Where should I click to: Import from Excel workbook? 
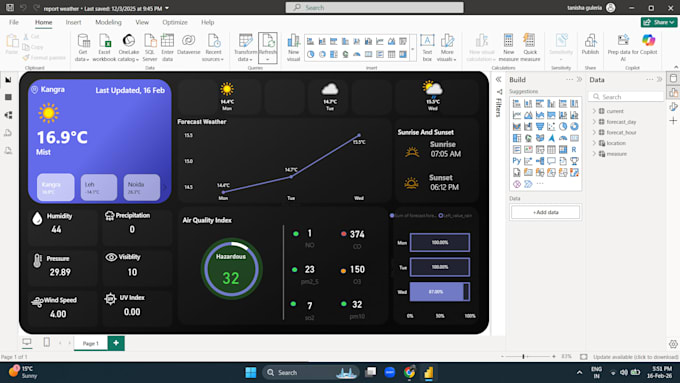point(105,48)
